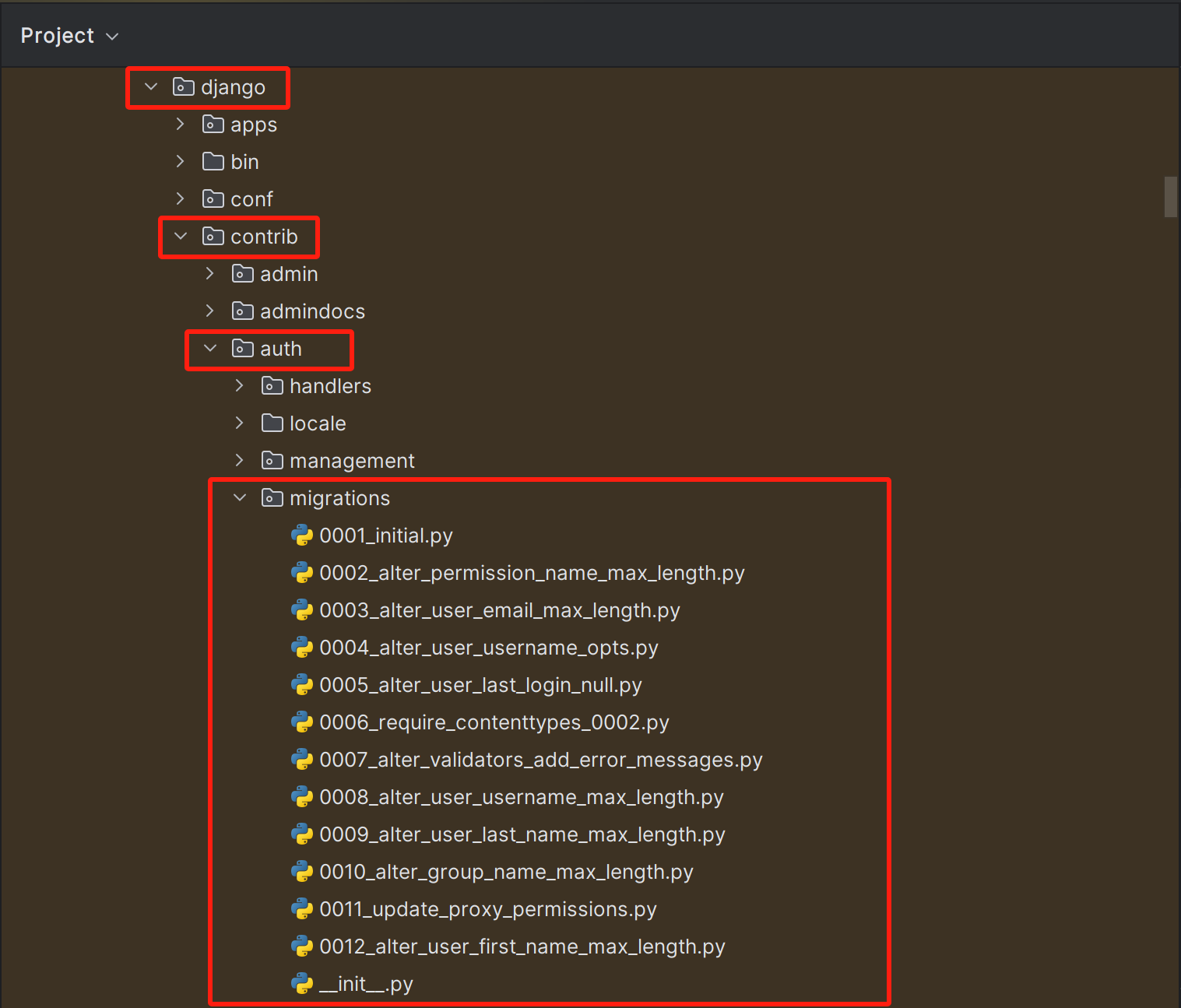The height and width of the screenshot is (1008, 1181).
Task: Expand the handlers folder
Action: point(239,385)
